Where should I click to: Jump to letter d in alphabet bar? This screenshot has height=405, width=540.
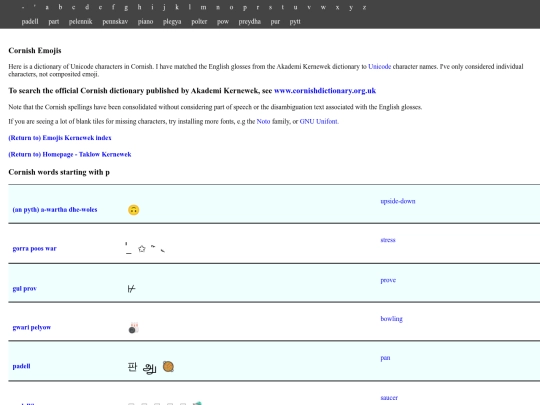point(87,7)
